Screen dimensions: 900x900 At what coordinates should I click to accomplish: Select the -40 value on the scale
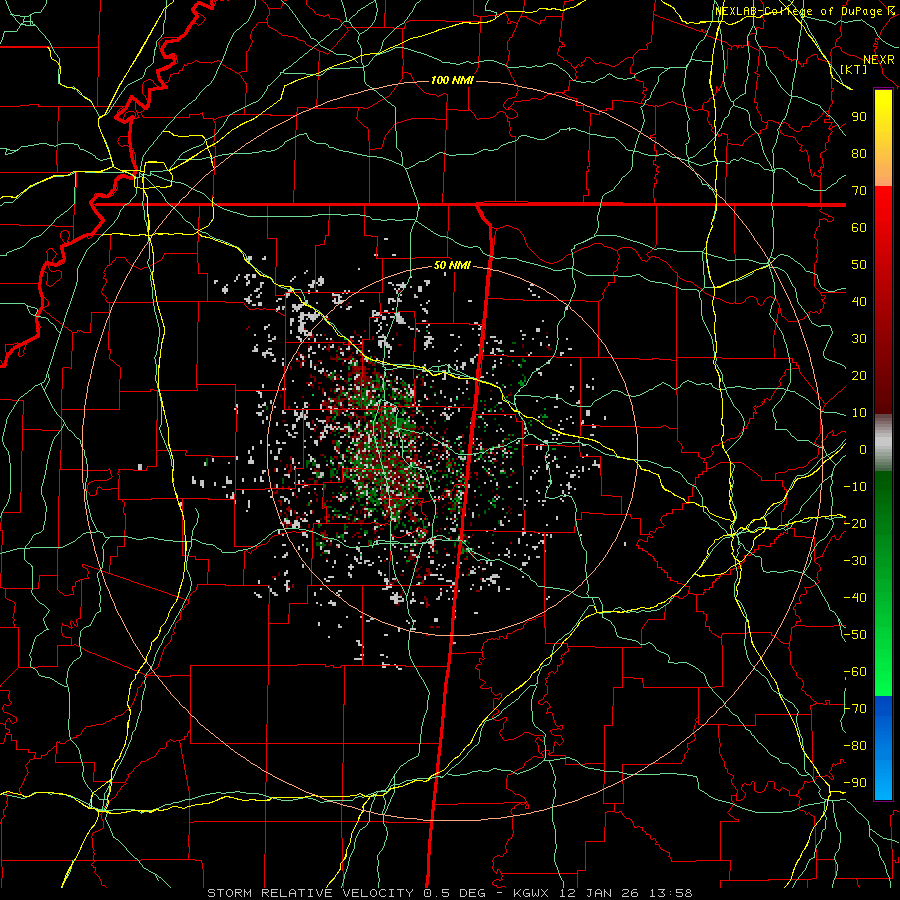[x=855, y=598]
